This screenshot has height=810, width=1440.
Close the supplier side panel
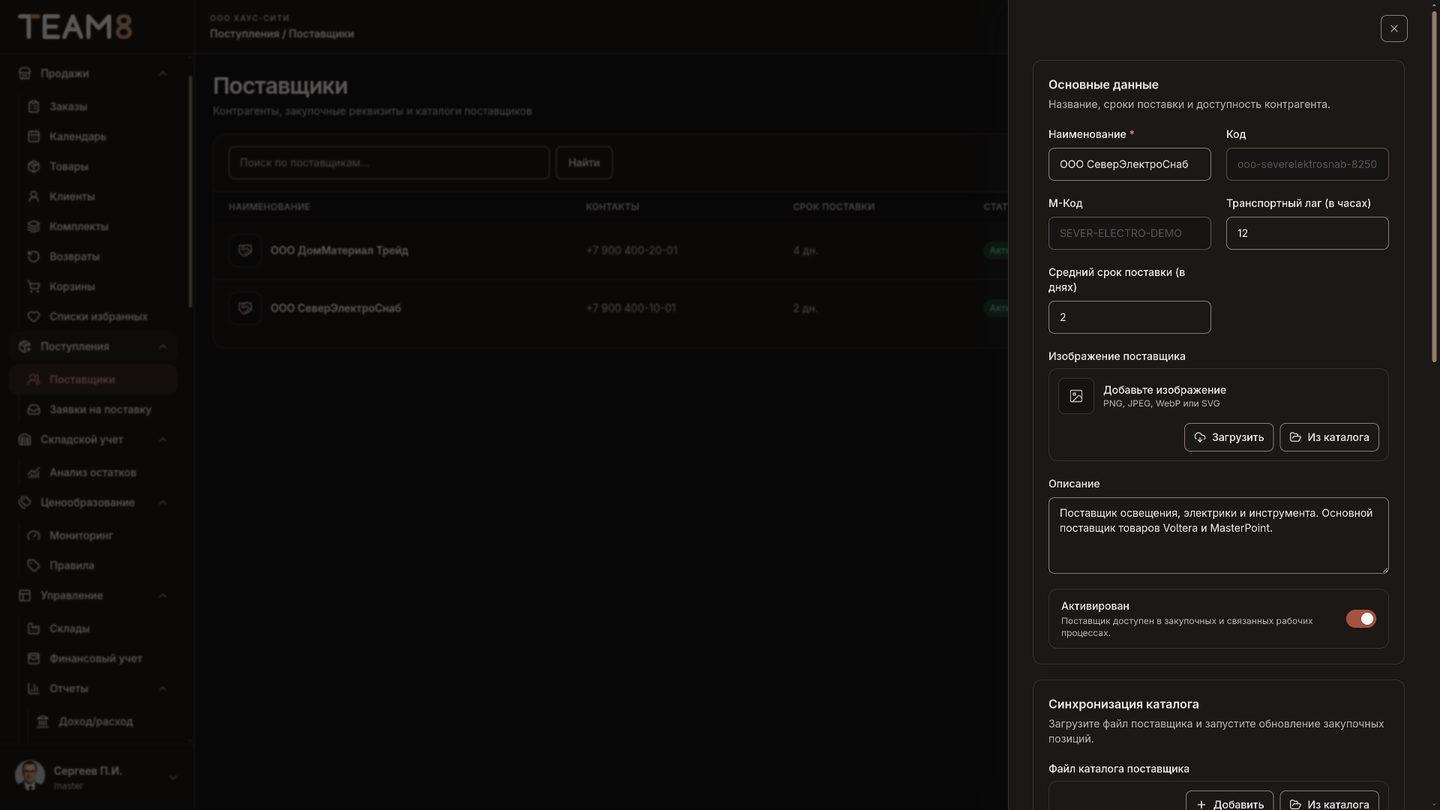coord(1394,28)
